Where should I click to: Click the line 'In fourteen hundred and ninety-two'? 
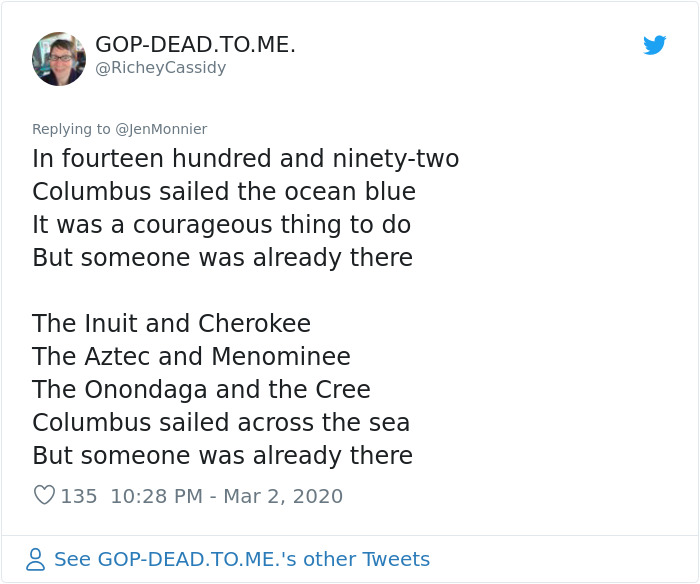pos(245,159)
